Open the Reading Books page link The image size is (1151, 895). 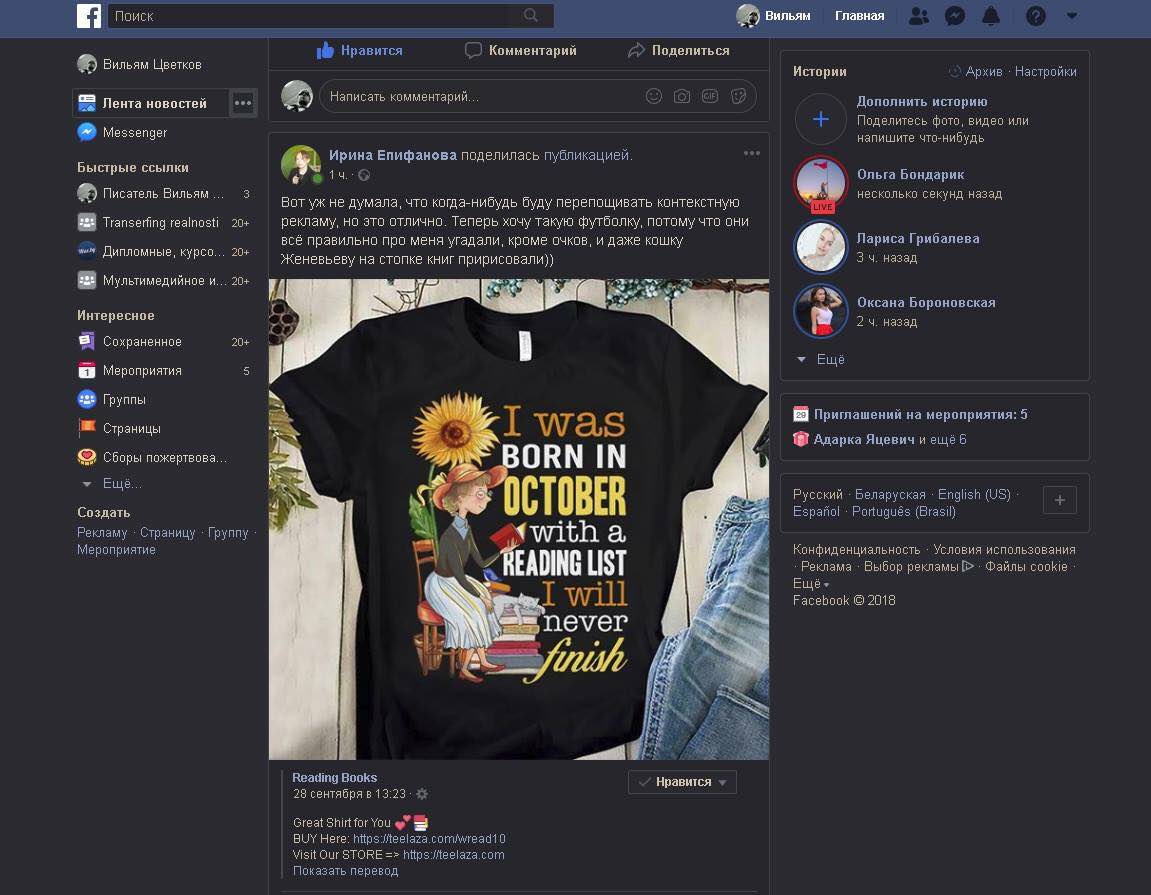click(335, 778)
